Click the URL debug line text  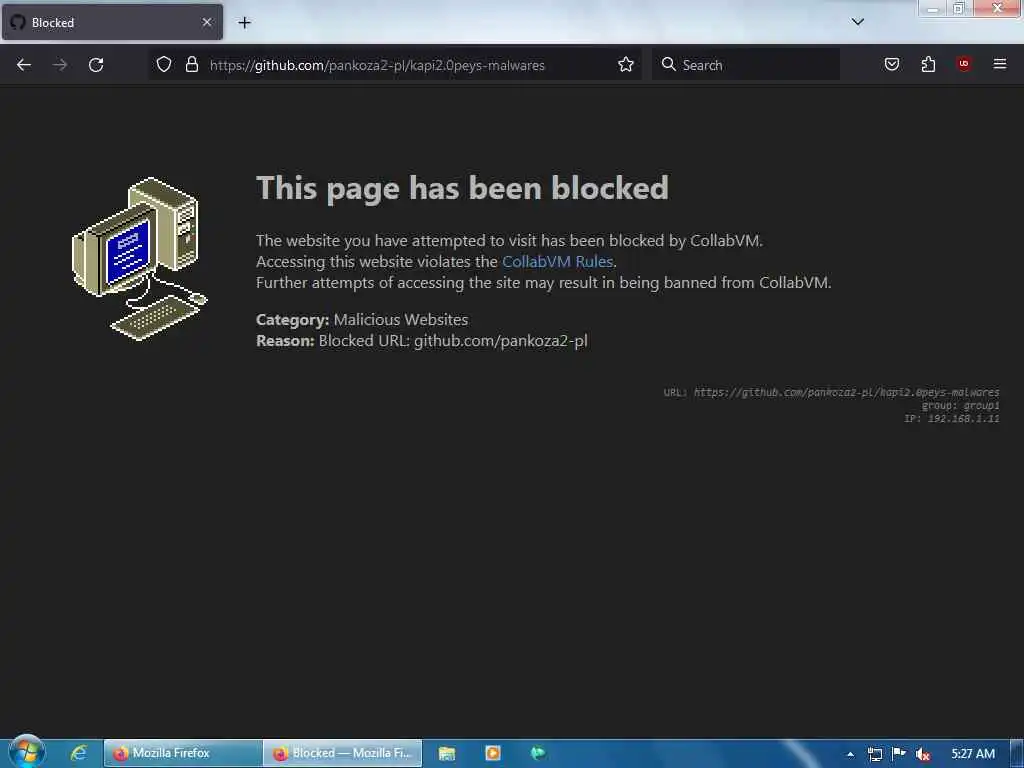(x=831, y=392)
